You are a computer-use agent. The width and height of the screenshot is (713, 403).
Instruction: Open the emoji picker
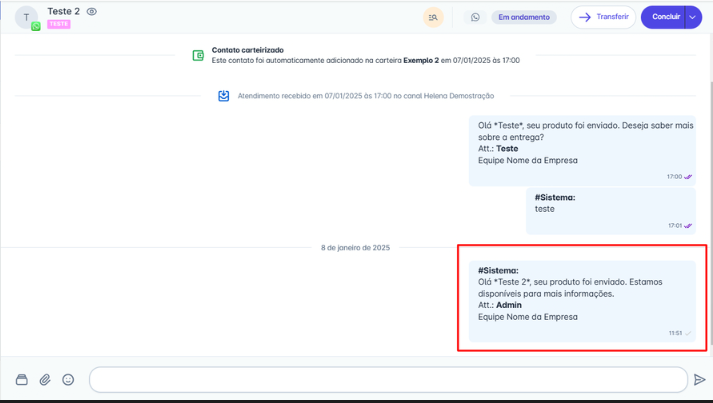coord(68,379)
